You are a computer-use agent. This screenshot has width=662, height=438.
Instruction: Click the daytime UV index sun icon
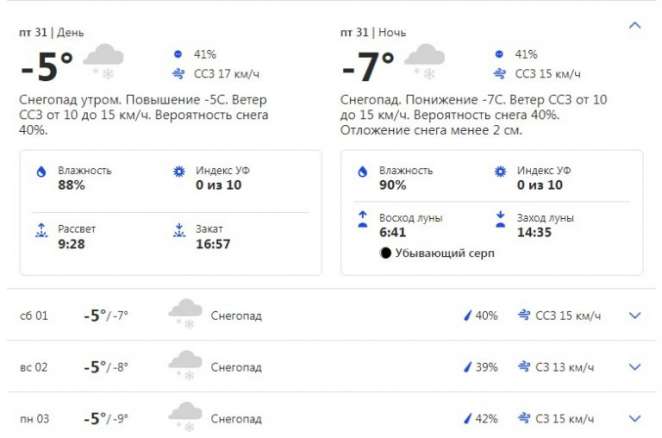(x=179, y=172)
